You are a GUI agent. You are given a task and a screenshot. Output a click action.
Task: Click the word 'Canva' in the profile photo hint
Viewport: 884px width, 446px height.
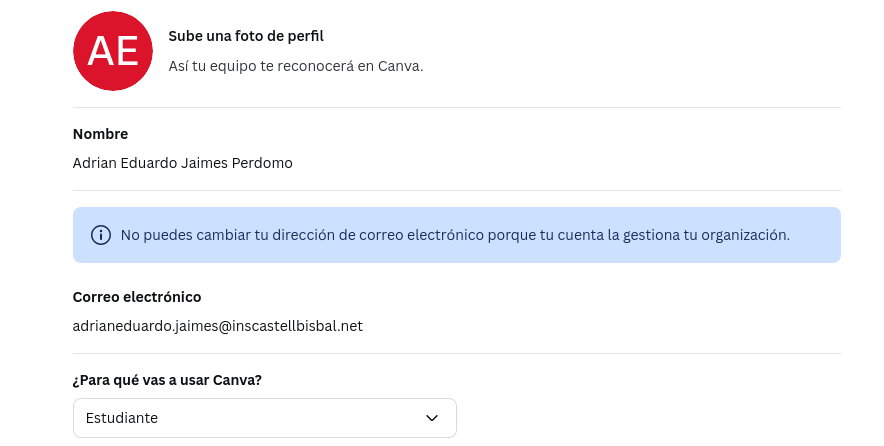(x=400, y=66)
